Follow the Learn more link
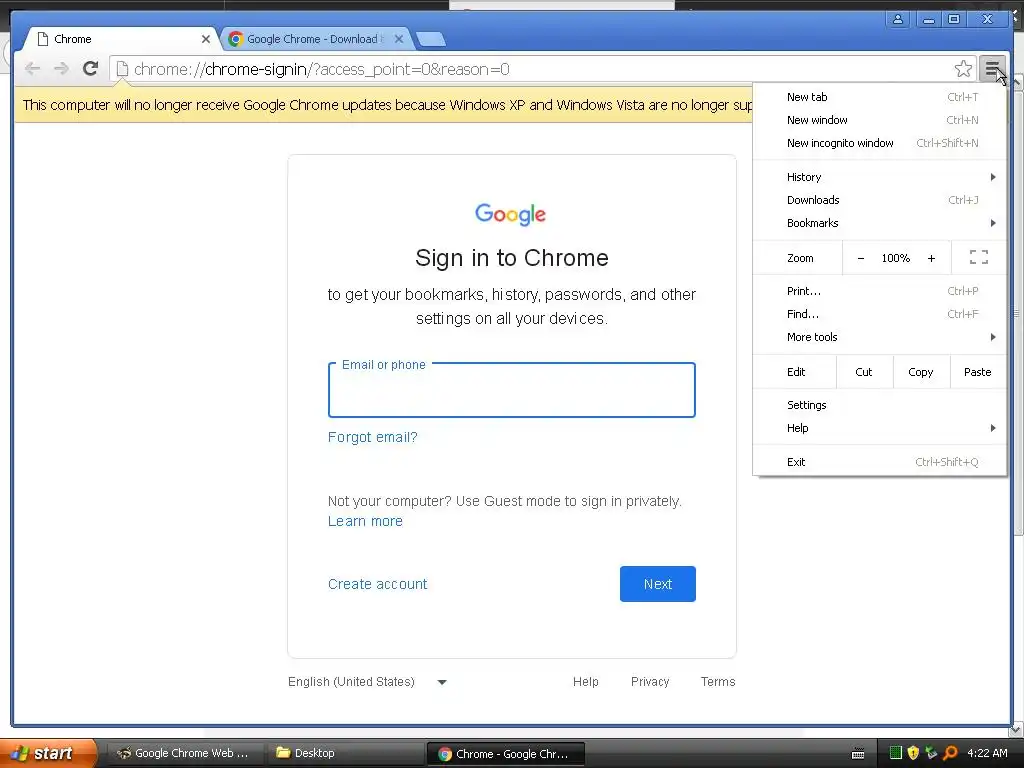The image size is (1024, 768). click(x=365, y=521)
